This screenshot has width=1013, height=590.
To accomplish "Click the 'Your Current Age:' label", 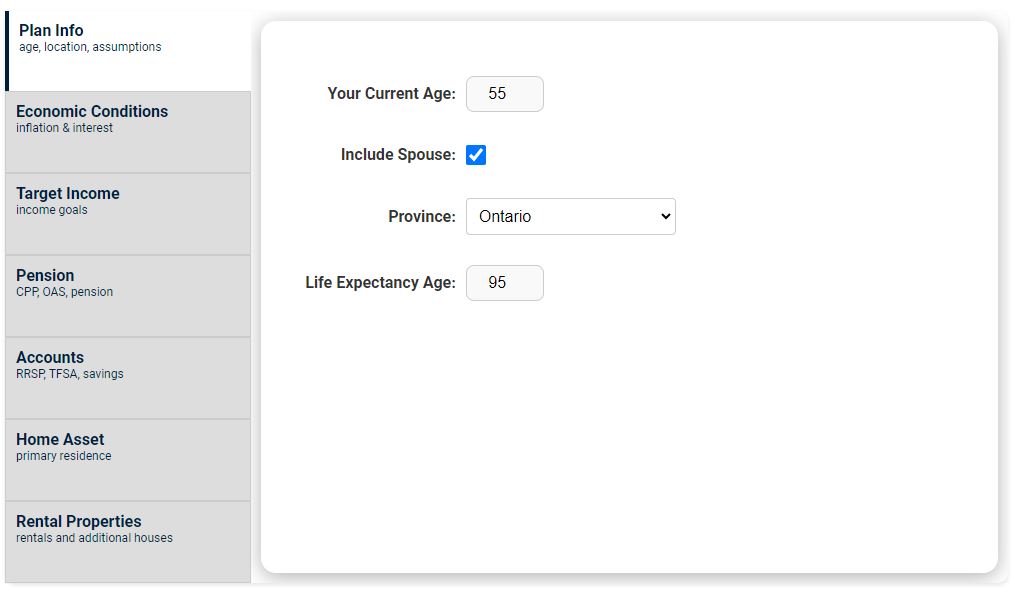I will point(391,94).
